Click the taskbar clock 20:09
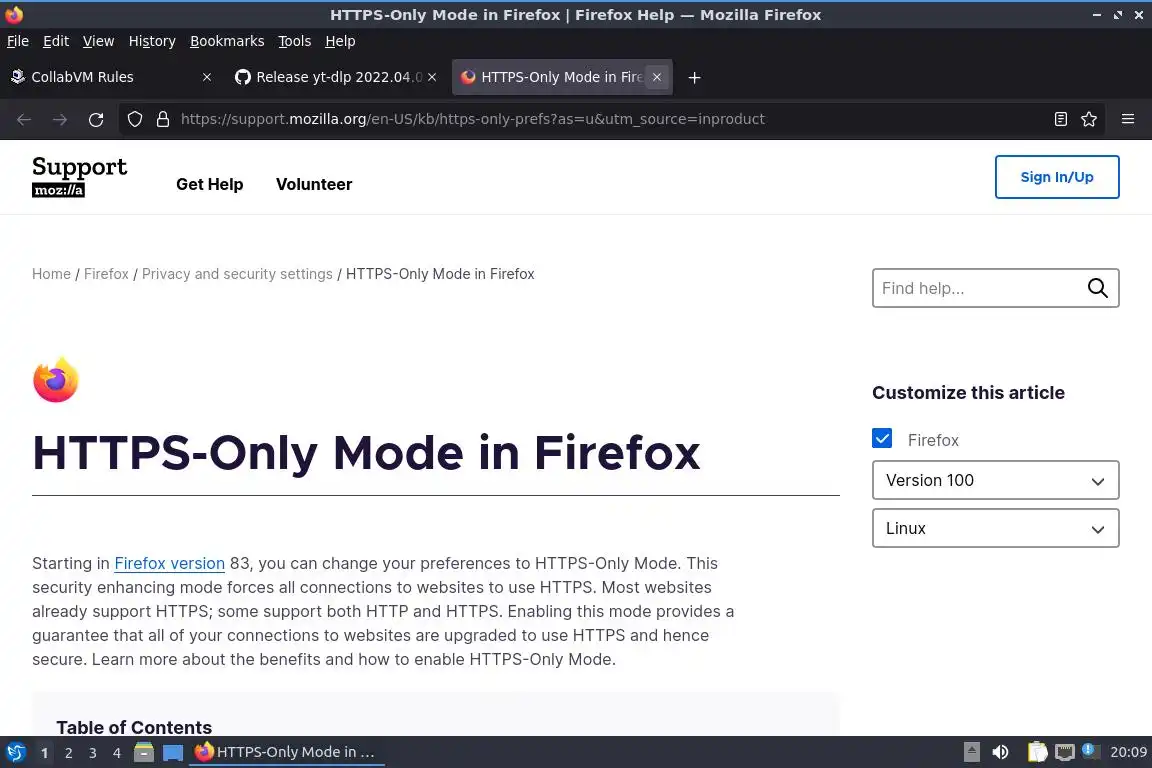This screenshot has height=768, width=1152. [x=1128, y=752]
